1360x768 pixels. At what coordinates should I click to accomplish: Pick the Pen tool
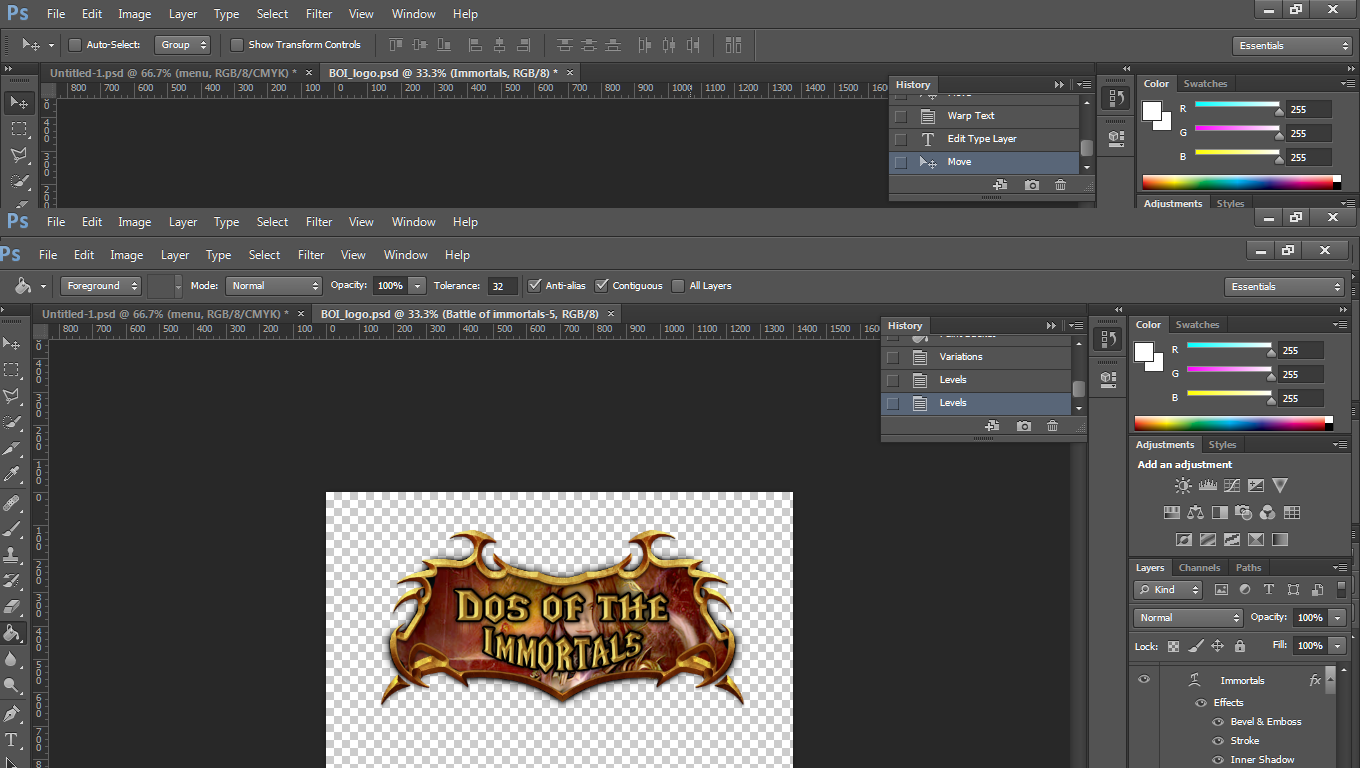[x=12, y=714]
